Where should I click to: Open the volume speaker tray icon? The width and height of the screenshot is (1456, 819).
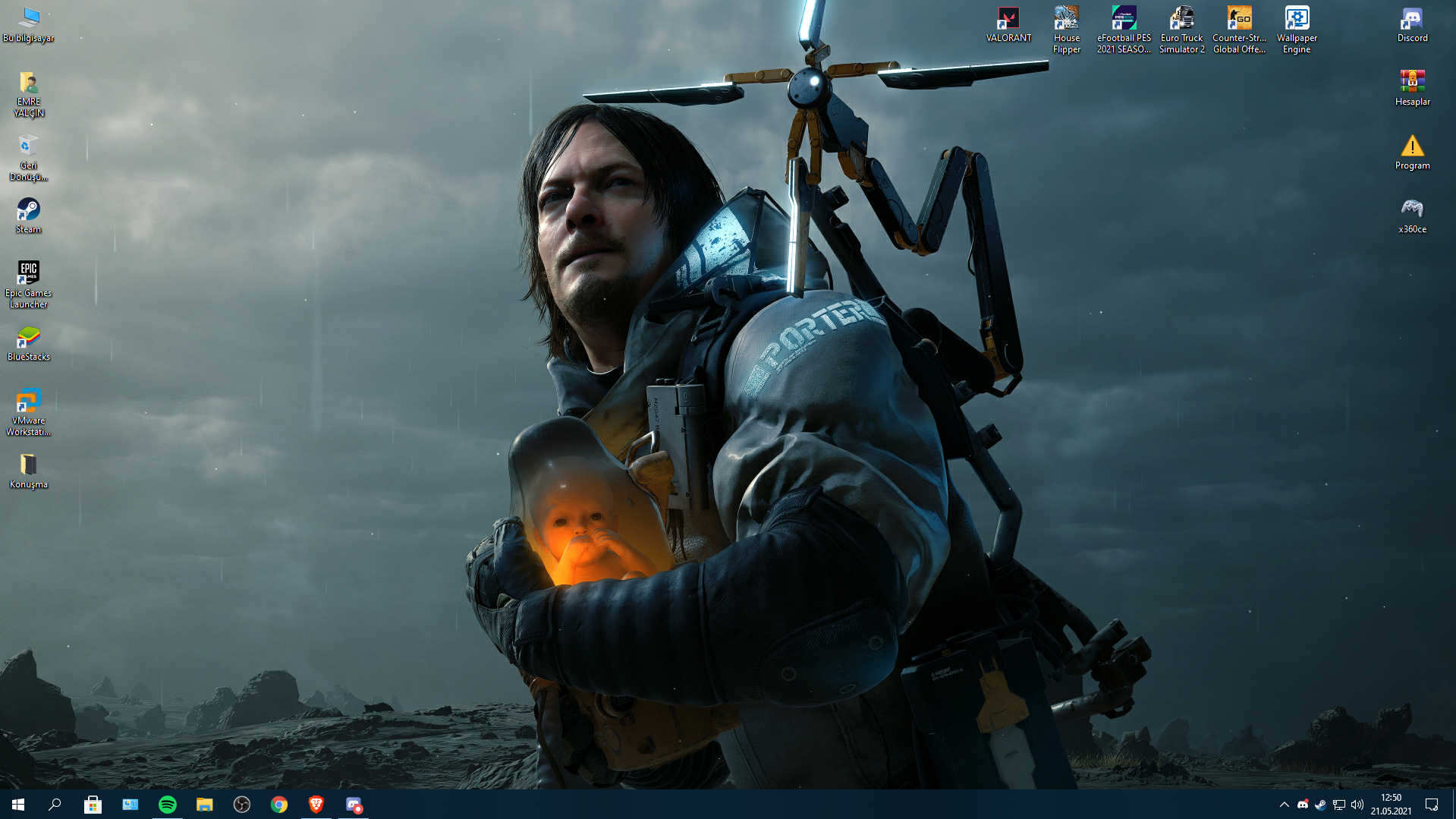tap(1357, 805)
